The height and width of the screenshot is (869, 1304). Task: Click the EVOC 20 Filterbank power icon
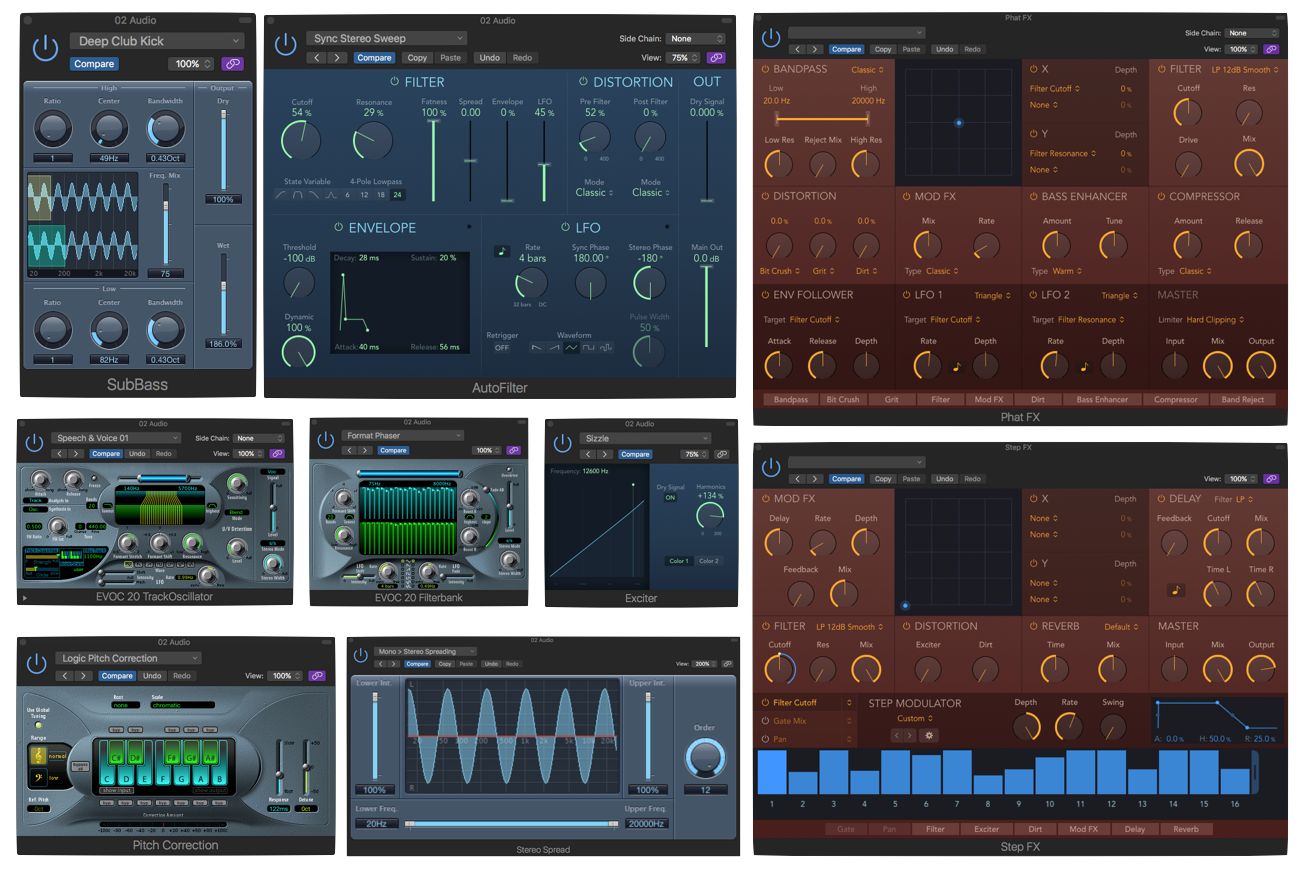[325, 440]
